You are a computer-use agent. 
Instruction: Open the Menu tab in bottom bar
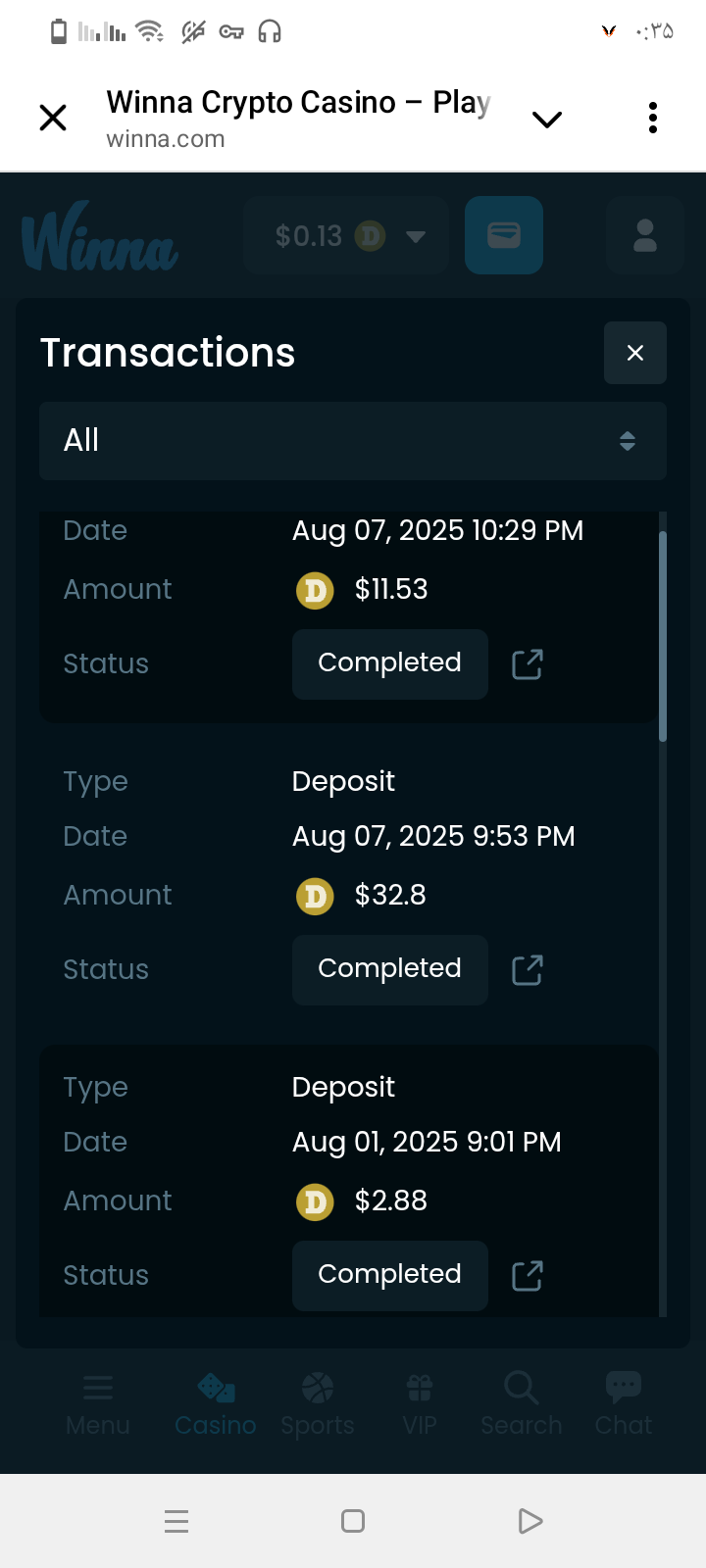coord(98,1403)
